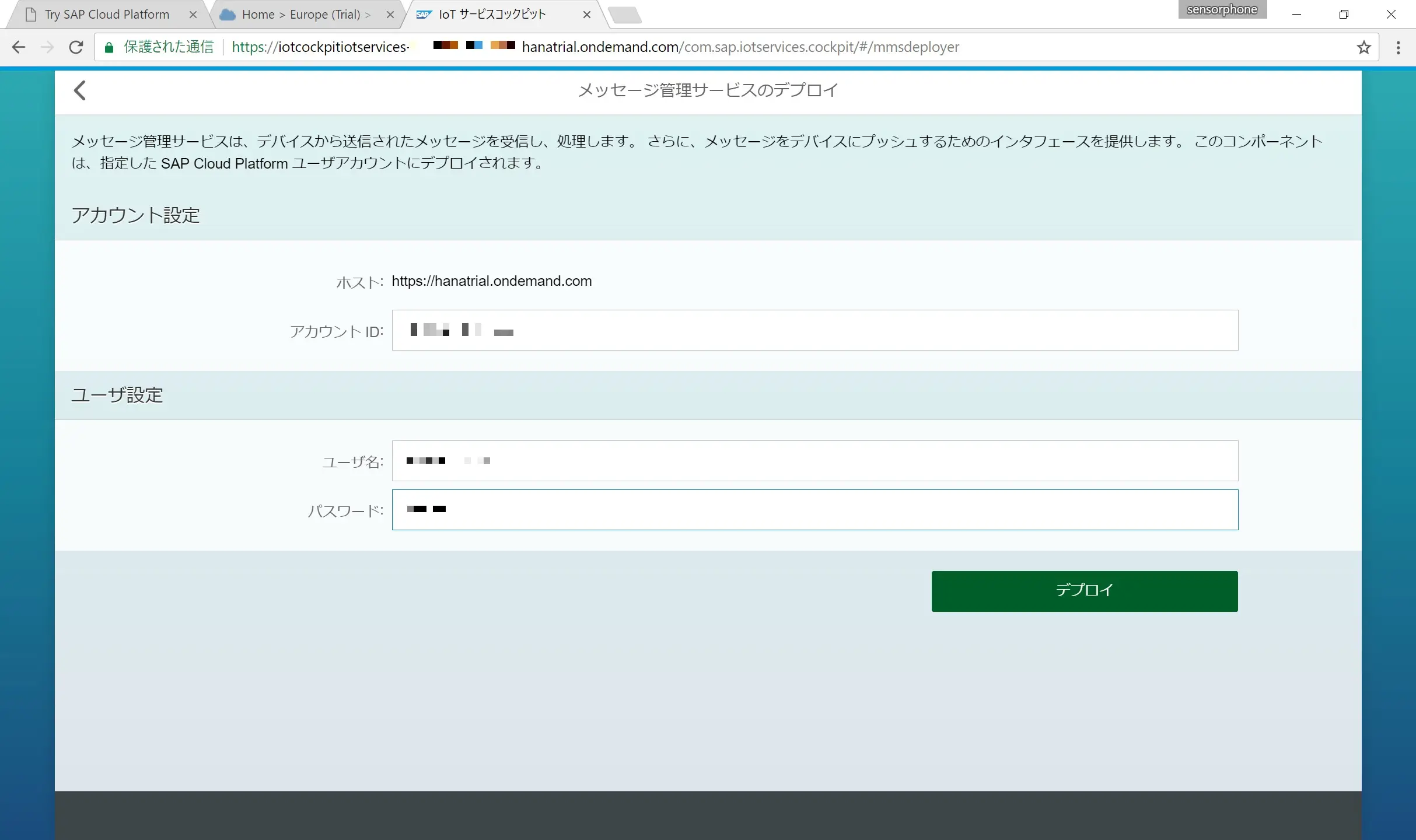Click the sensorphone profile label
This screenshot has width=1416, height=840.
[x=1222, y=9]
